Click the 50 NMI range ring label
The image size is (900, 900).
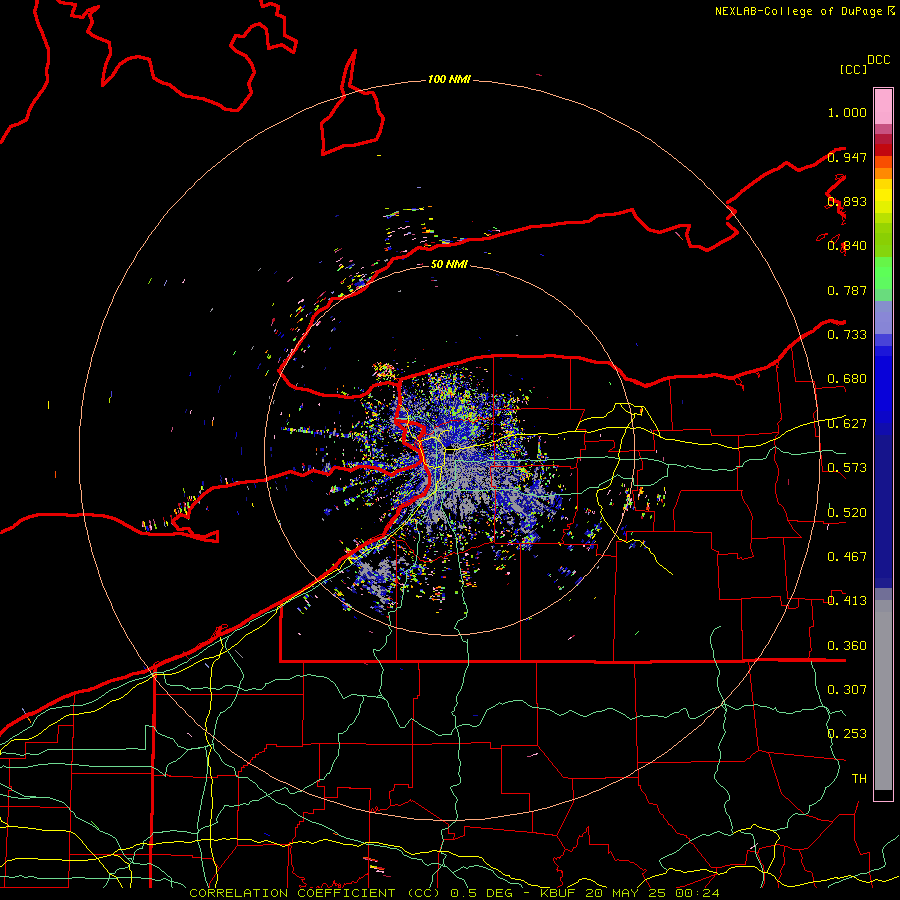point(449,264)
